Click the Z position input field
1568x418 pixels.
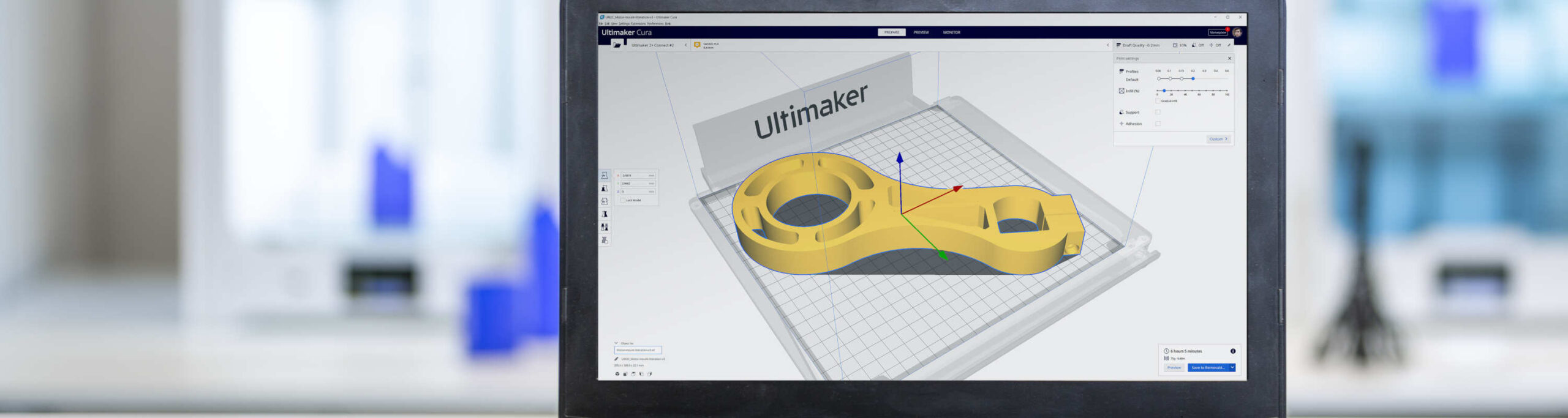point(638,192)
